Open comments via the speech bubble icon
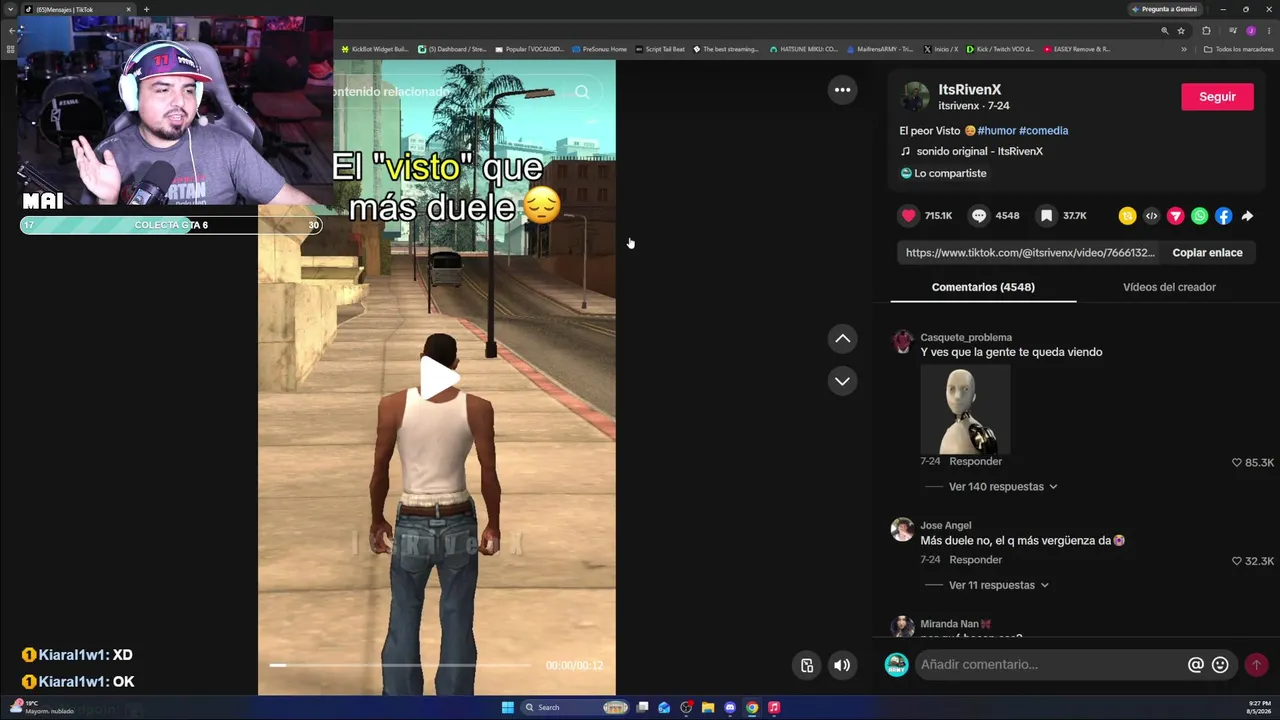 (x=979, y=216)
